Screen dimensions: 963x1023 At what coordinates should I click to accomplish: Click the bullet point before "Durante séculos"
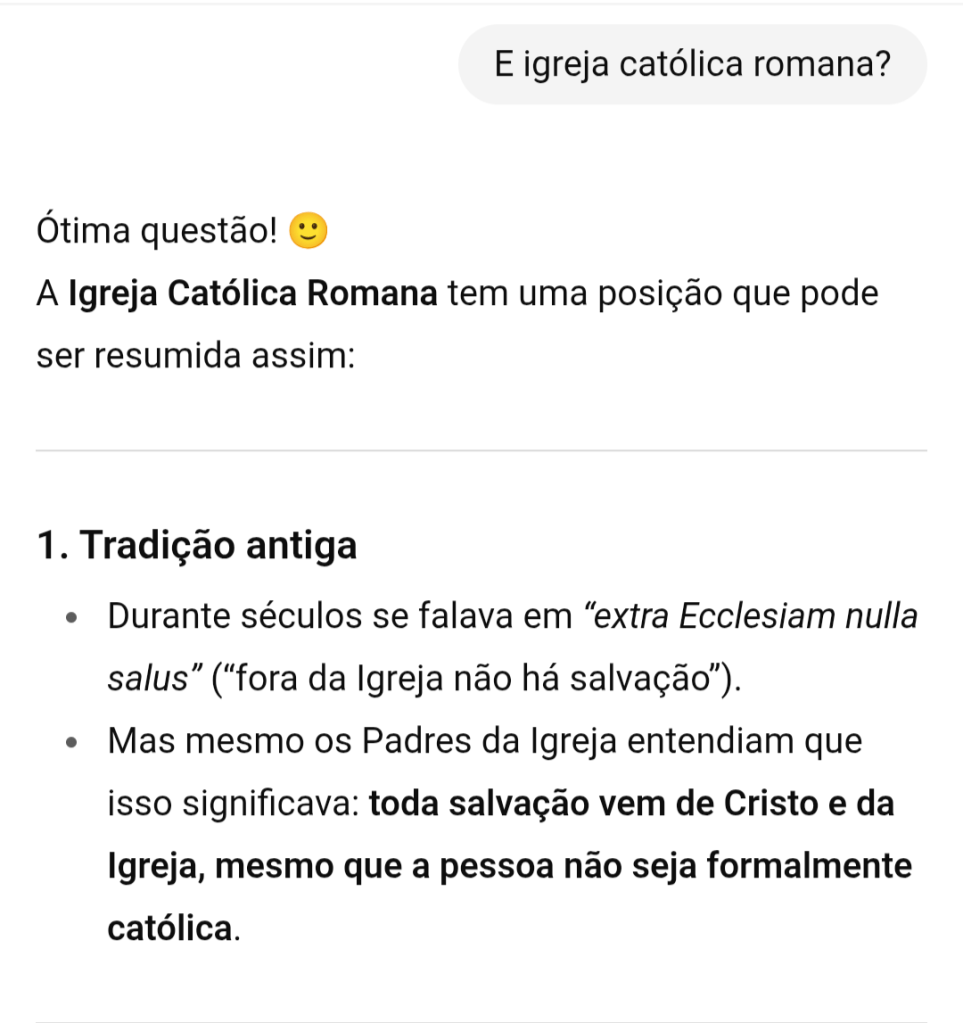(71, 617)
